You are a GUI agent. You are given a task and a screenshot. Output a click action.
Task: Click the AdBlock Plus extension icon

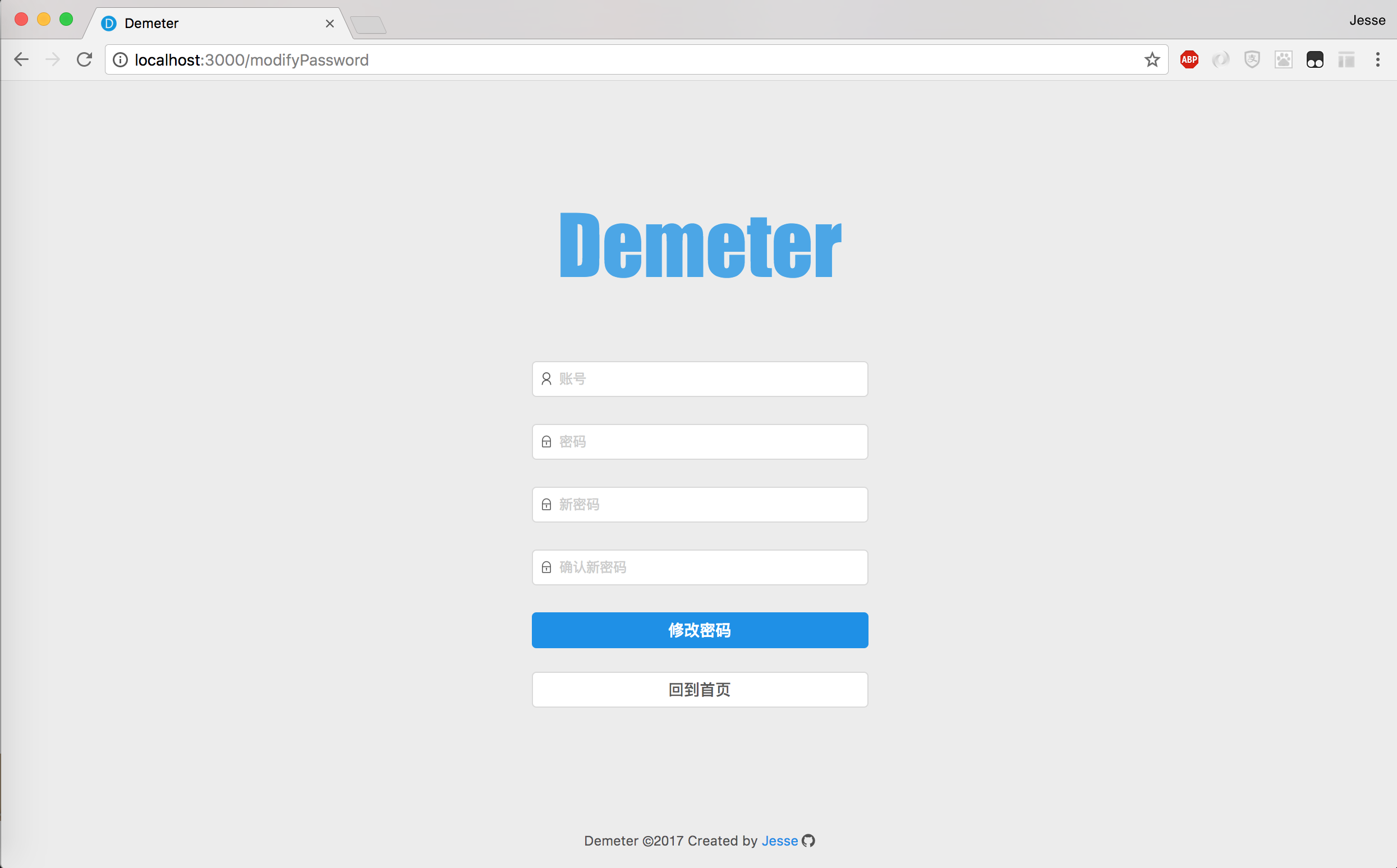click(x=1189, y=59)
